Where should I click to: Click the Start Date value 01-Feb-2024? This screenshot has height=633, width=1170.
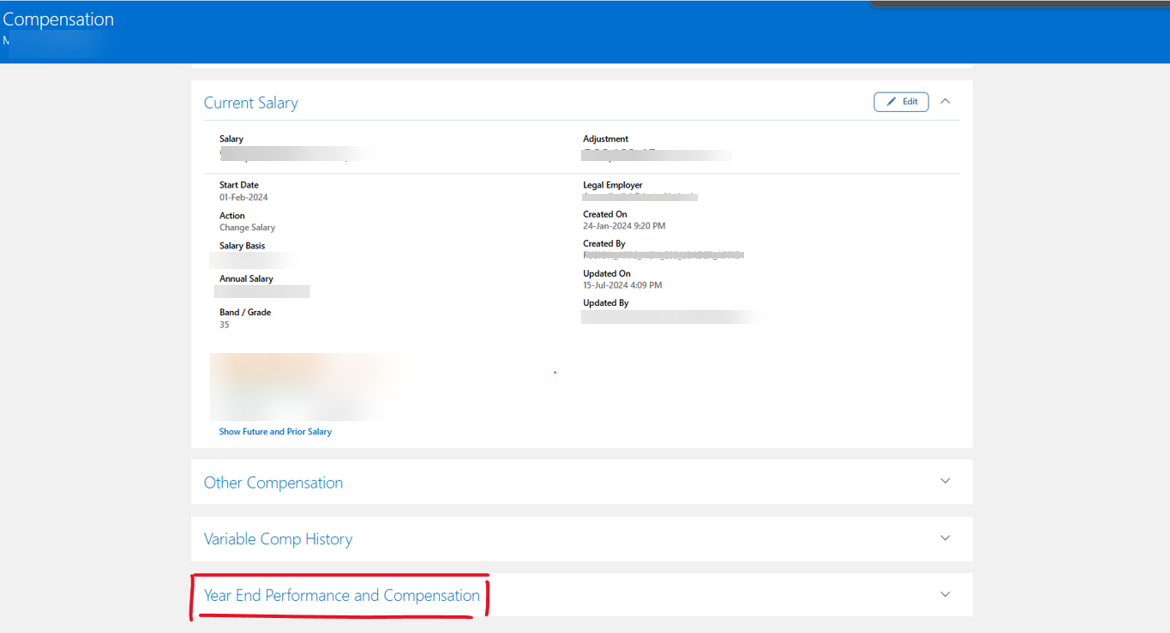246,197
